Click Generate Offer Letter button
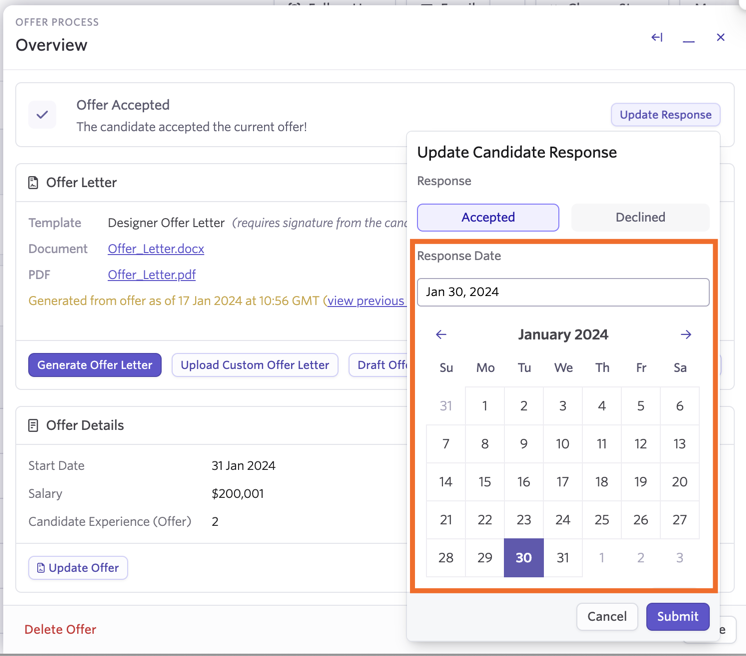This screenshot has width=746, height=656. point(95,365)
